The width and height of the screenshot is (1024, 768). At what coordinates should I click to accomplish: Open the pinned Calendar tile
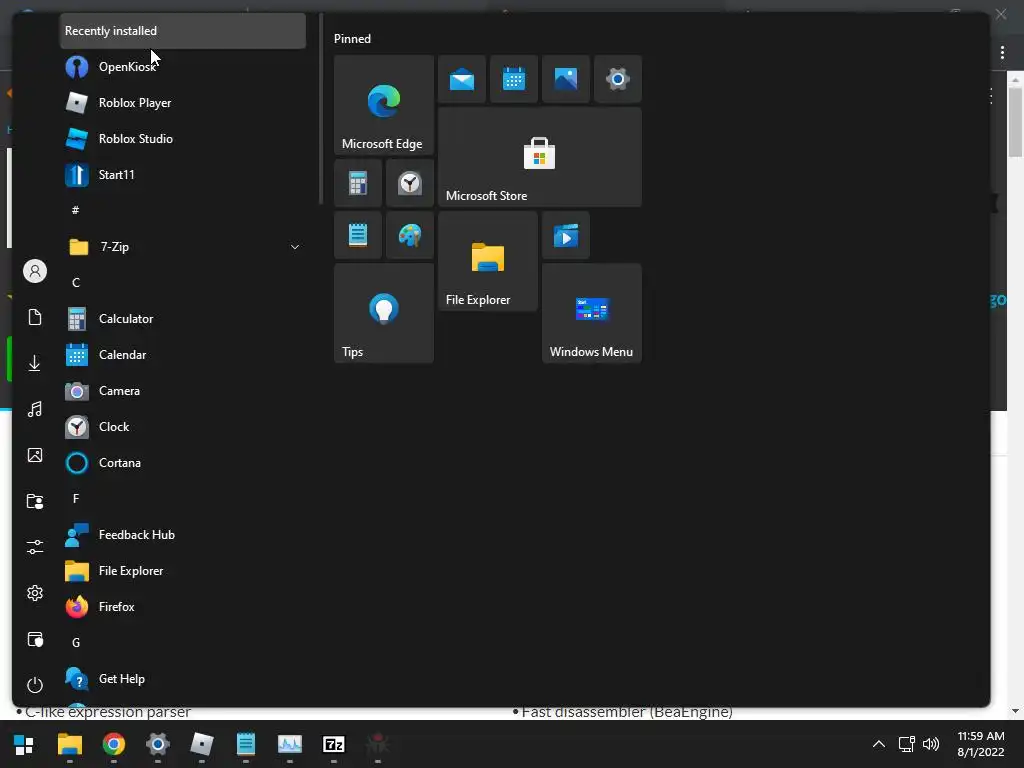point(514,79)
